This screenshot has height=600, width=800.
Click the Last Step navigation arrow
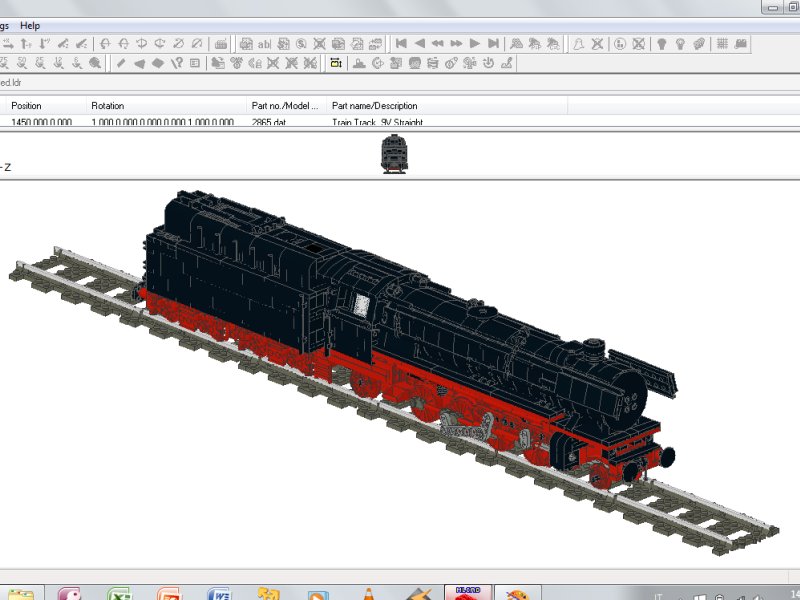tap(492, 42)
